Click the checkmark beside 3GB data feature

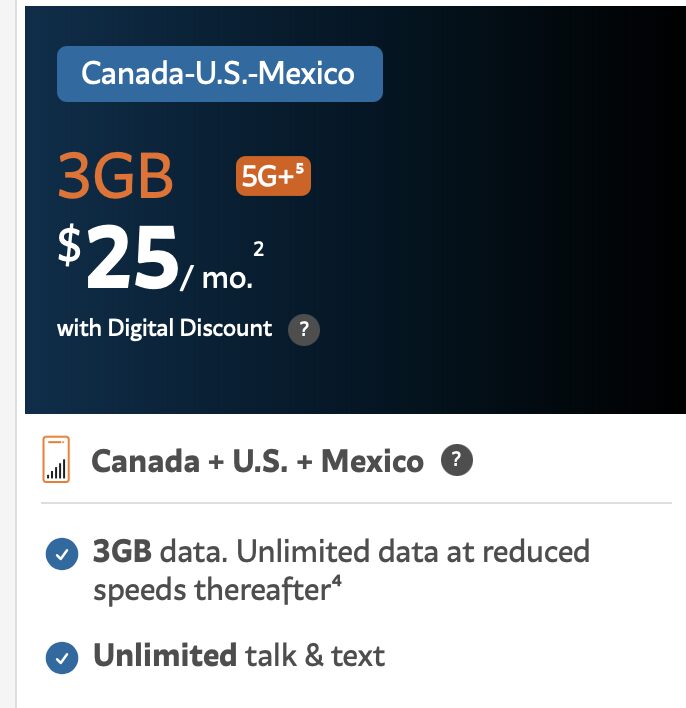click(62, 554)
